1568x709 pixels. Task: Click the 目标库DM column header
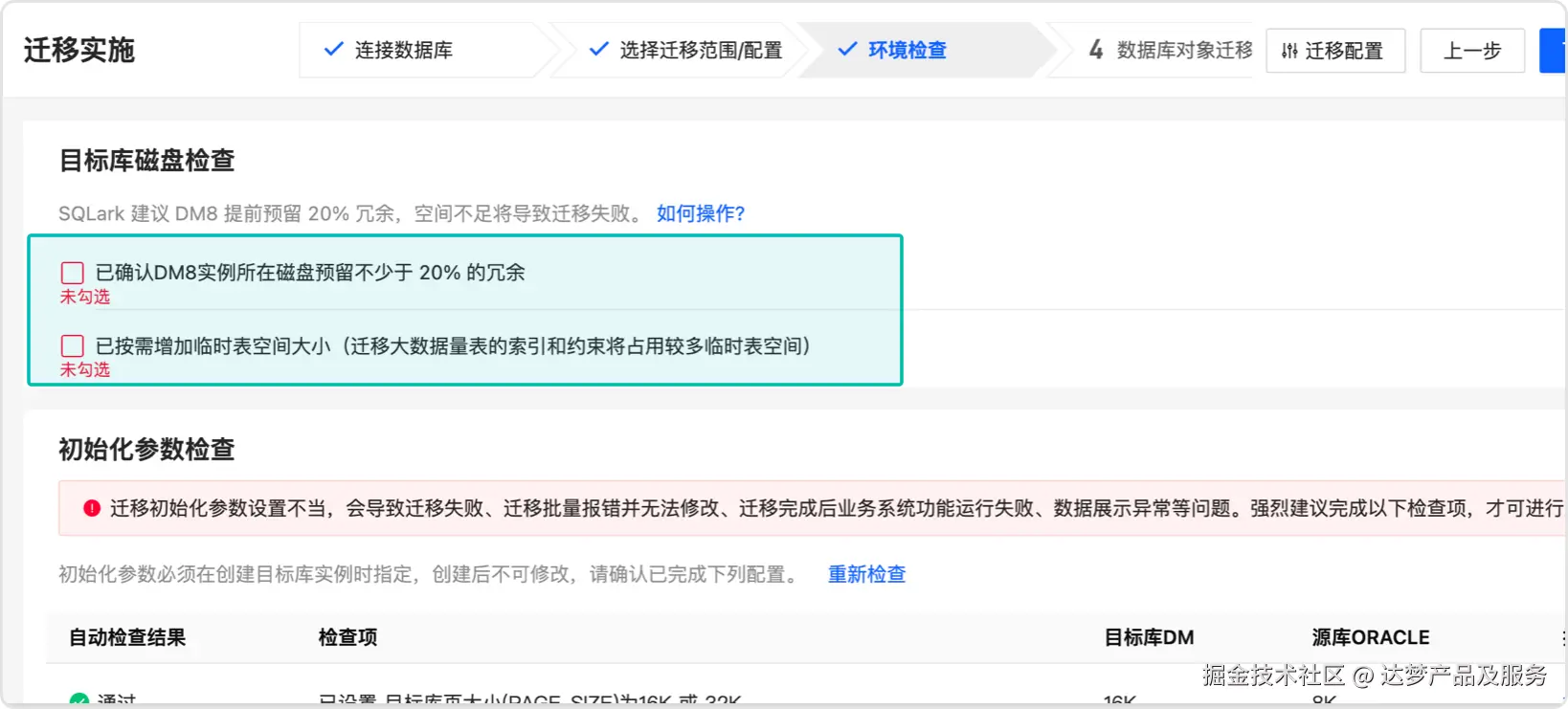(x=1149, y=637)
